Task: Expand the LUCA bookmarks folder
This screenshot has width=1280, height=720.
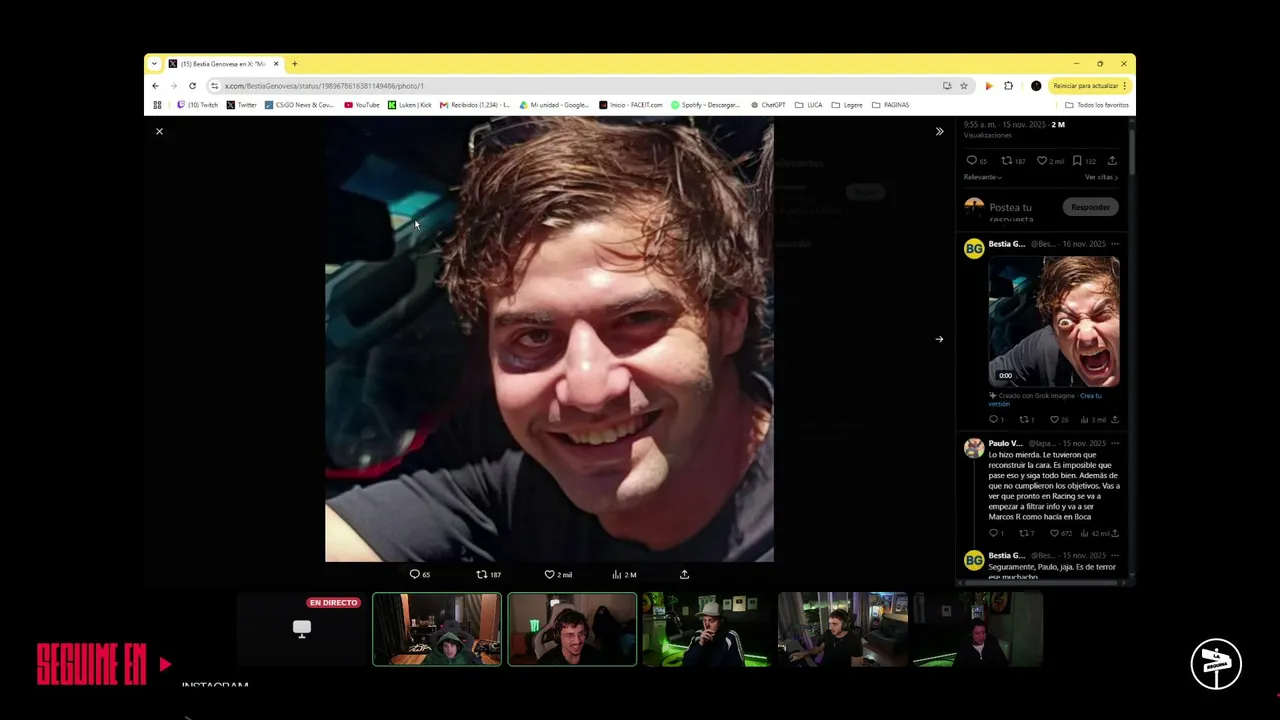Action: click(x=808, y=105)
